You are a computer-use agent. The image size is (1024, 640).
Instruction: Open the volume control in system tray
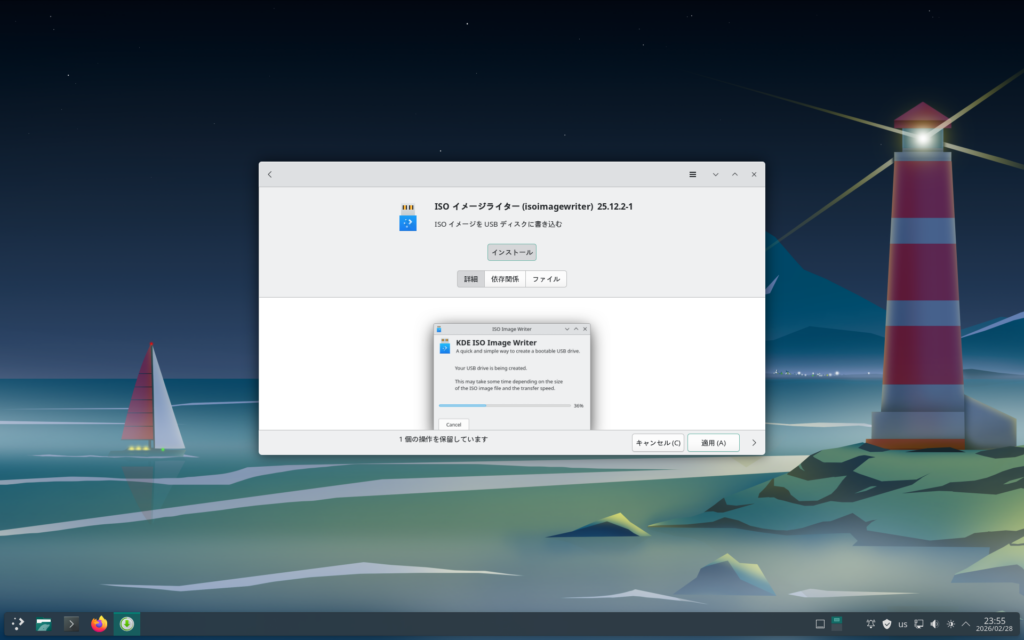(x=934, y=624)
